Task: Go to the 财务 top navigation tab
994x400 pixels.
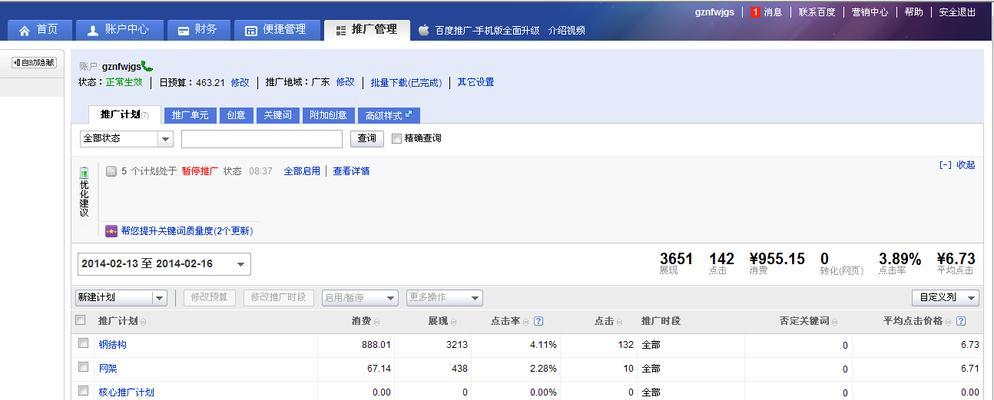Action: coord(197,30)
